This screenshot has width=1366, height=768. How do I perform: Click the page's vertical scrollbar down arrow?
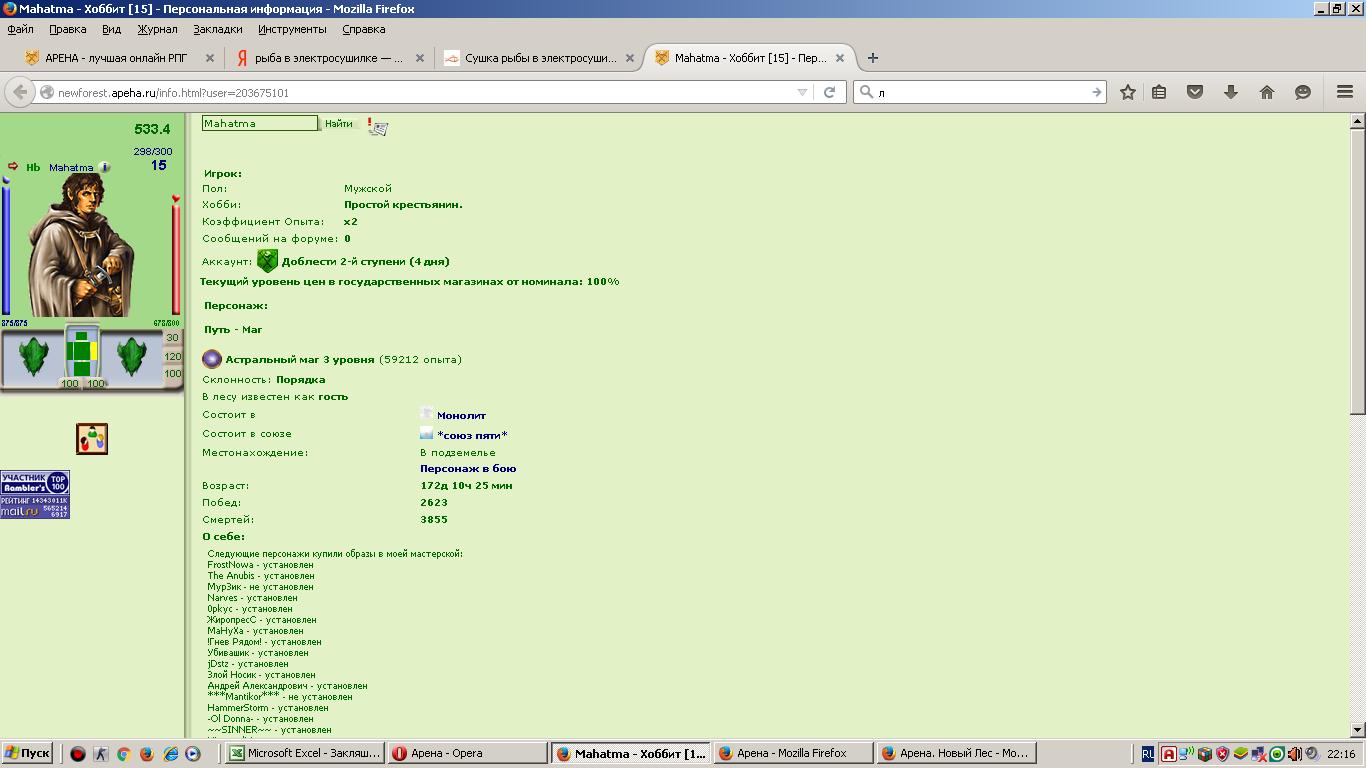point(1357,730)
